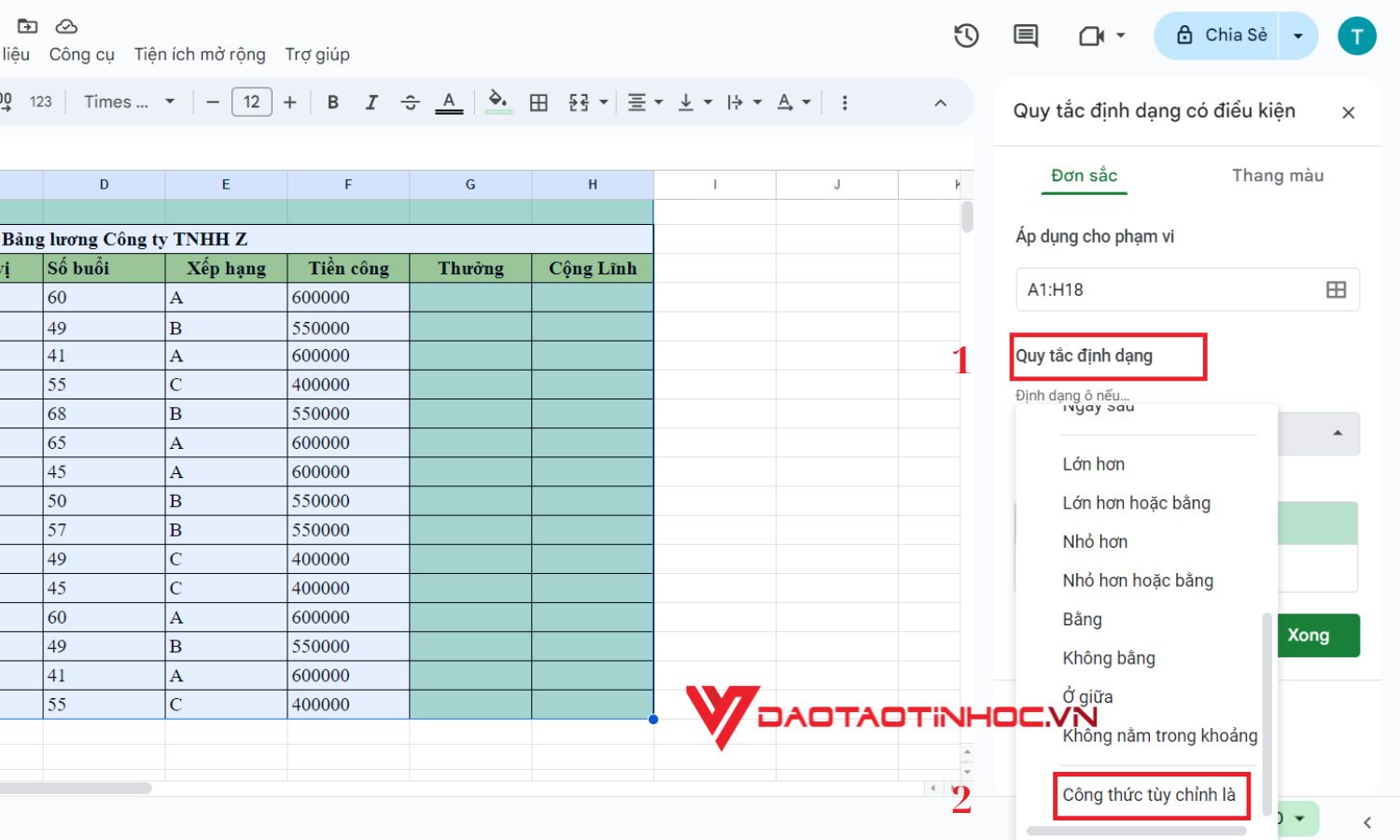The width and height of the screenshot is (1400, 840).
Task: Collapse the condition dropdown arrow
Action: (1337, 434)
